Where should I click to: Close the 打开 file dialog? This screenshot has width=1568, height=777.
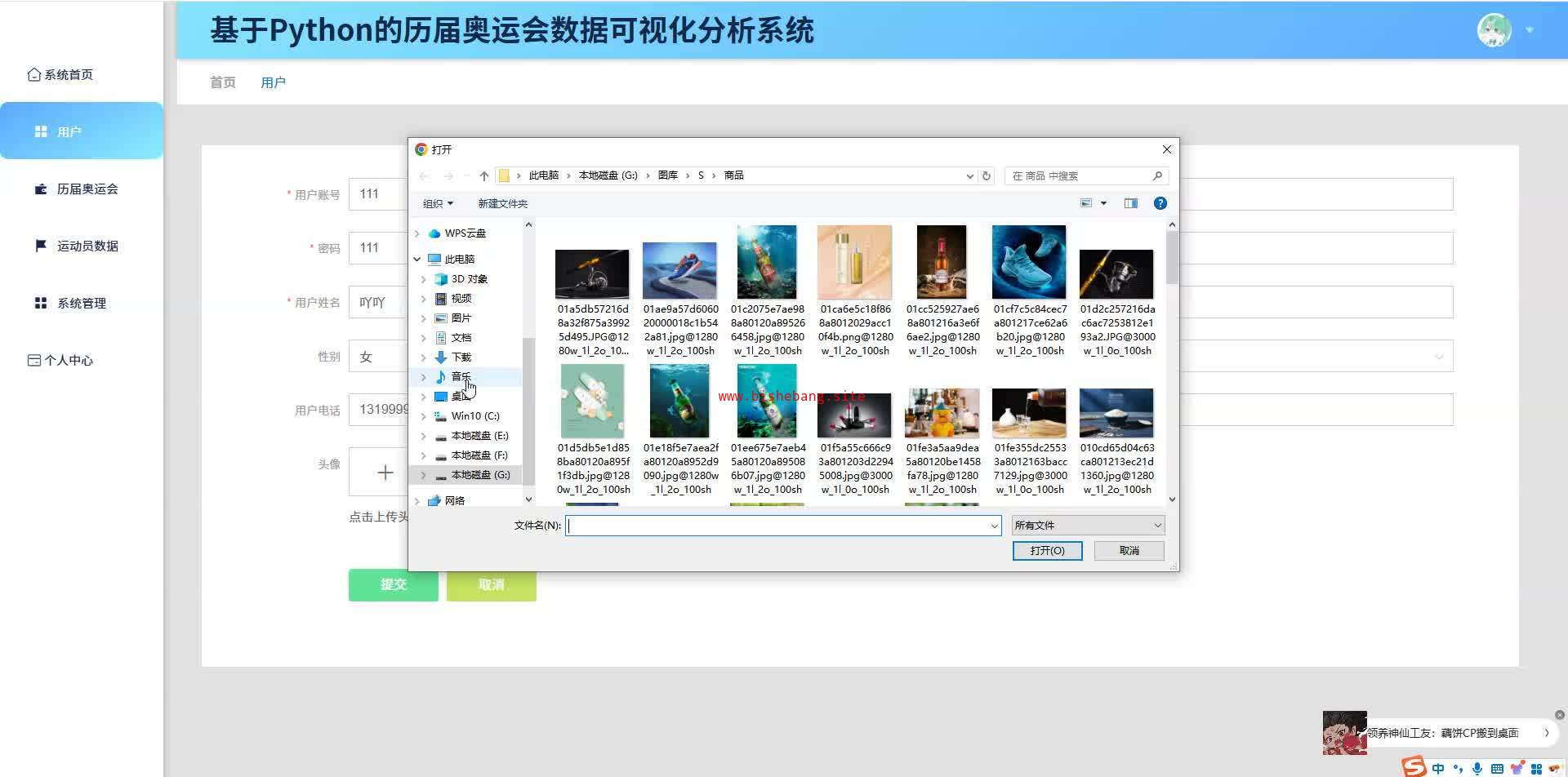coord(1167,149)
